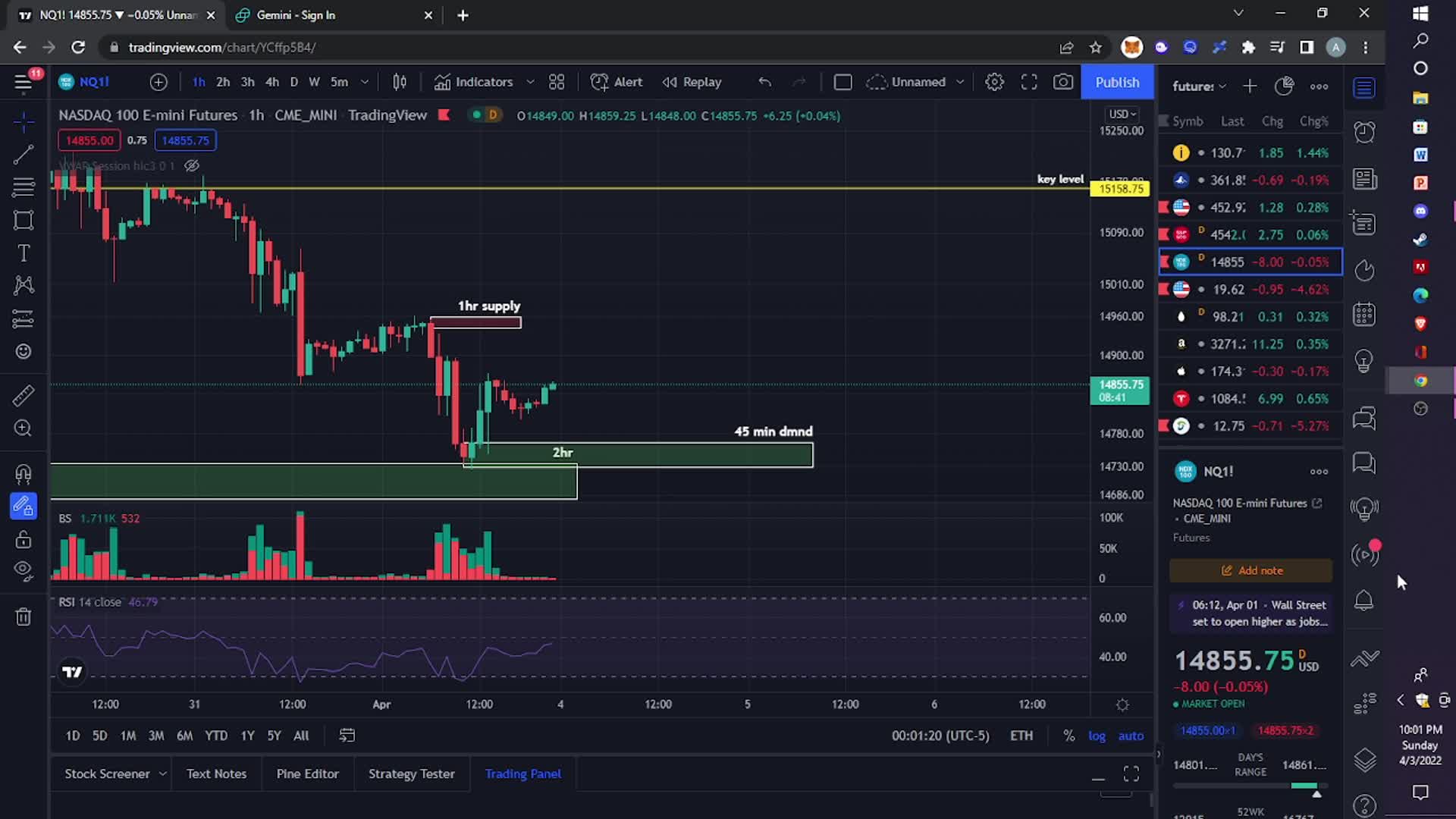This screenshot has height=819, width=1456.
Task: Open the Alerts panel clock icon
Action: tap(1364, 132)
